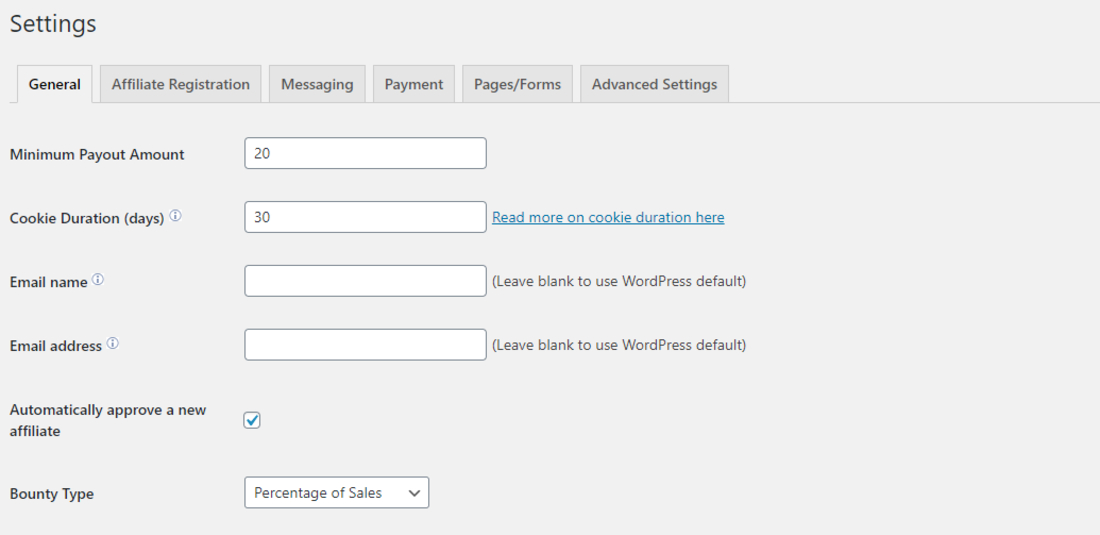Viewport: 1100px width, 535px height.
Task: Click the Email address text box
Action: click(365, 345)
